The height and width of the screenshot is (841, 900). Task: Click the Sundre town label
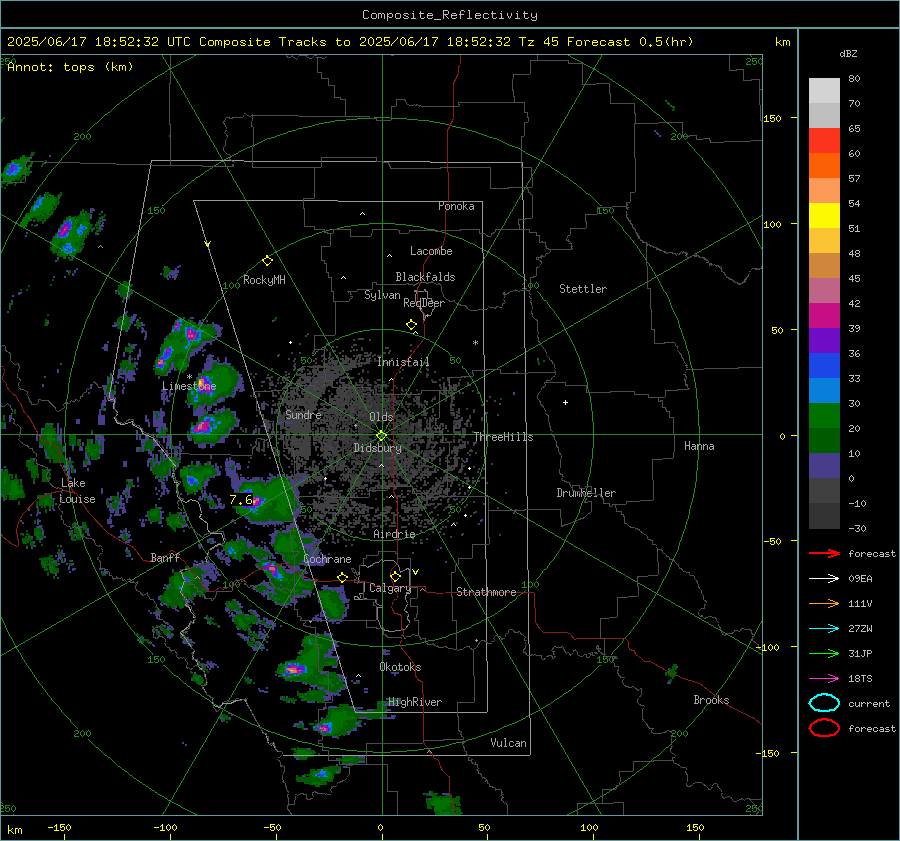coord(303,414)
